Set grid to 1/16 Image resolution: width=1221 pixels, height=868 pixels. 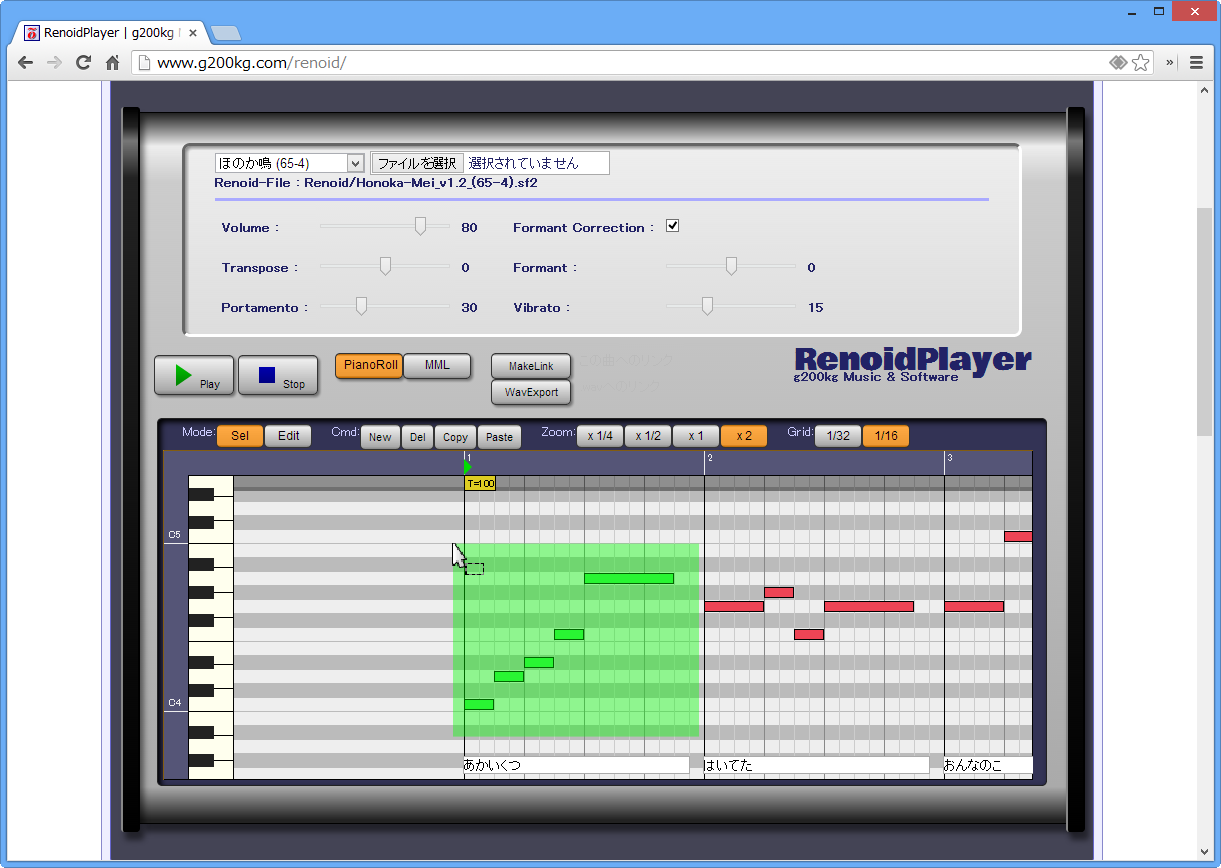(x=886, y=436)
